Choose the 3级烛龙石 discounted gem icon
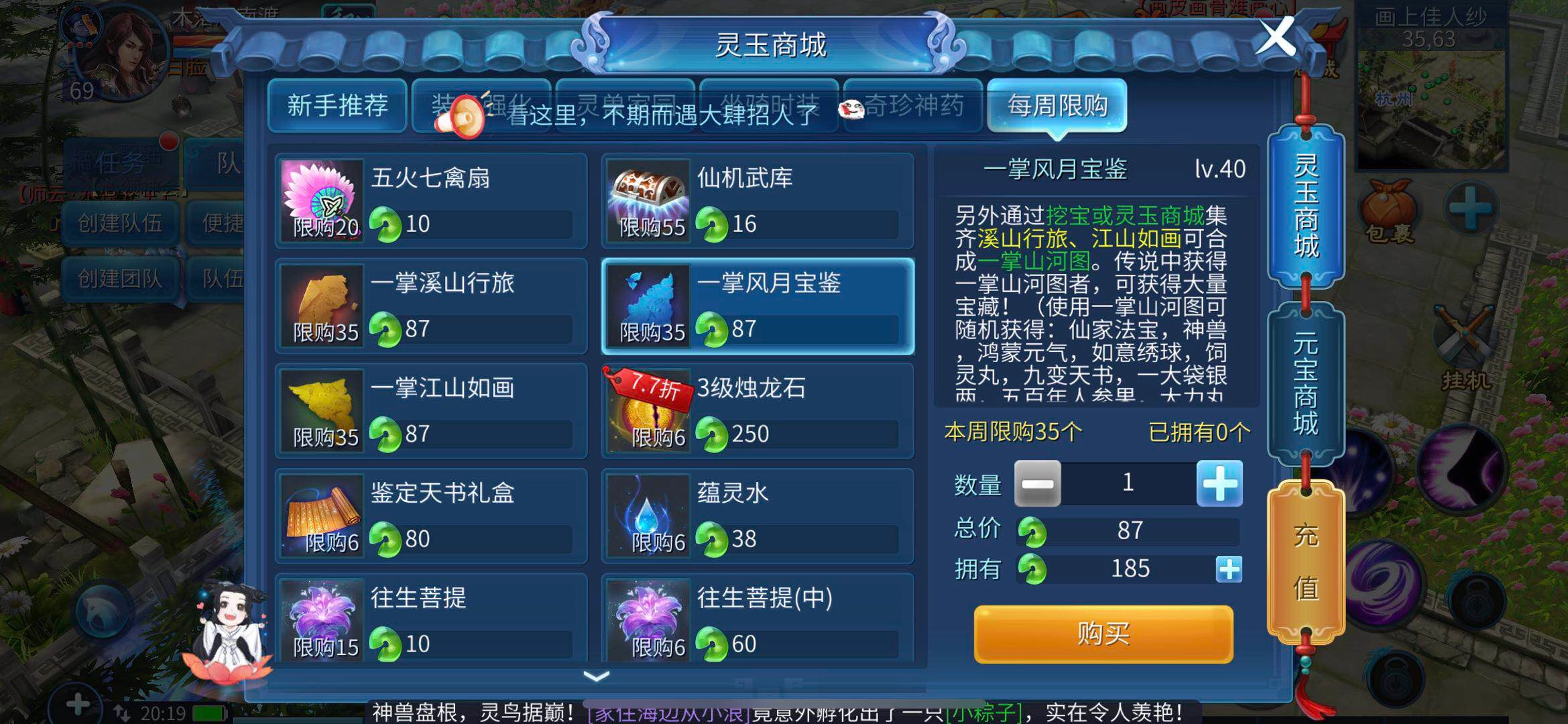This screenshot has width=1568, height=724. point(648,410)
